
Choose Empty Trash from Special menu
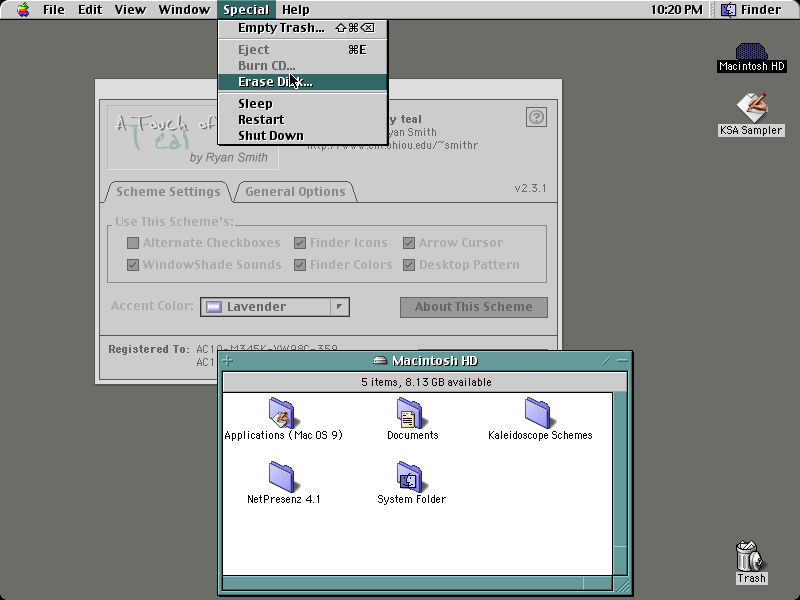(x=303, y=28)
